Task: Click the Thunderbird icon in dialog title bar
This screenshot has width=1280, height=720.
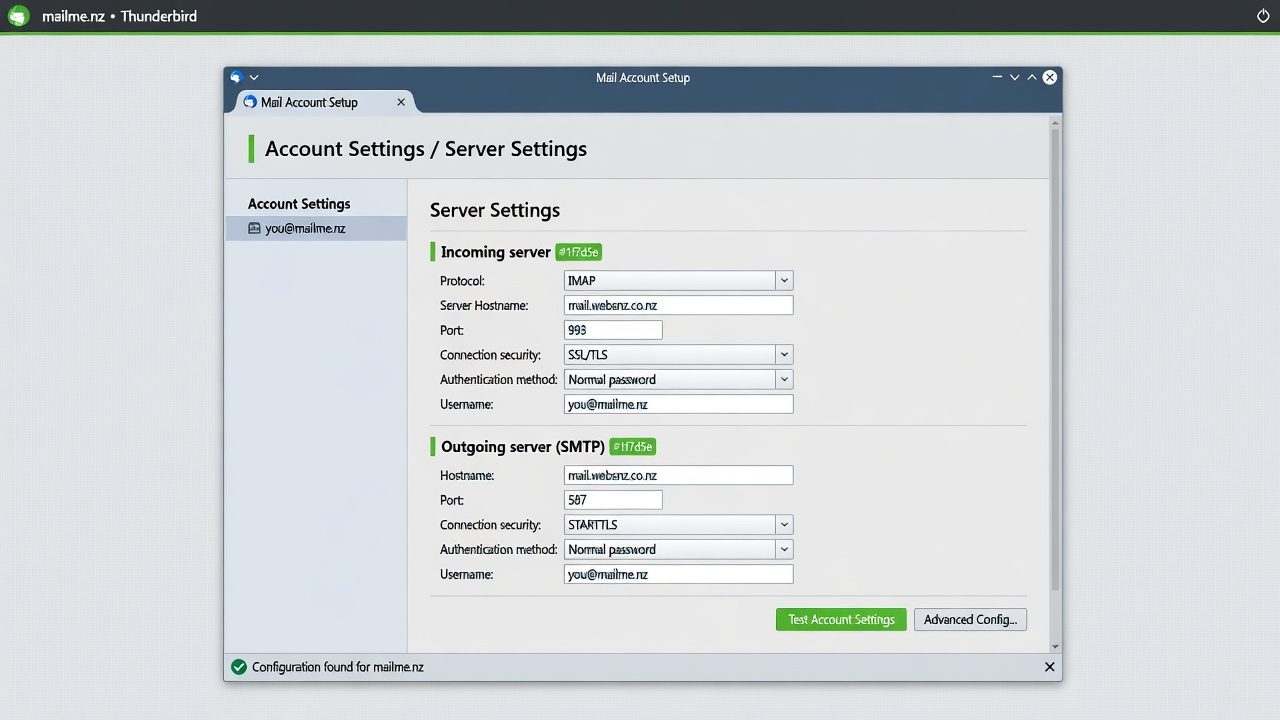Action: [x=237, y=77]
